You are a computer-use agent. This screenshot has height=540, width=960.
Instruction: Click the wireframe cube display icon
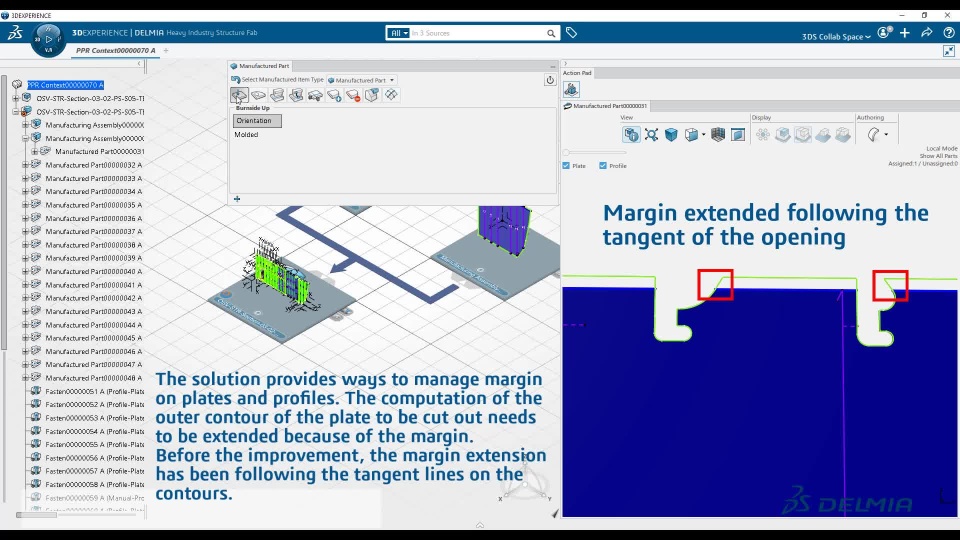coord(803,135)
